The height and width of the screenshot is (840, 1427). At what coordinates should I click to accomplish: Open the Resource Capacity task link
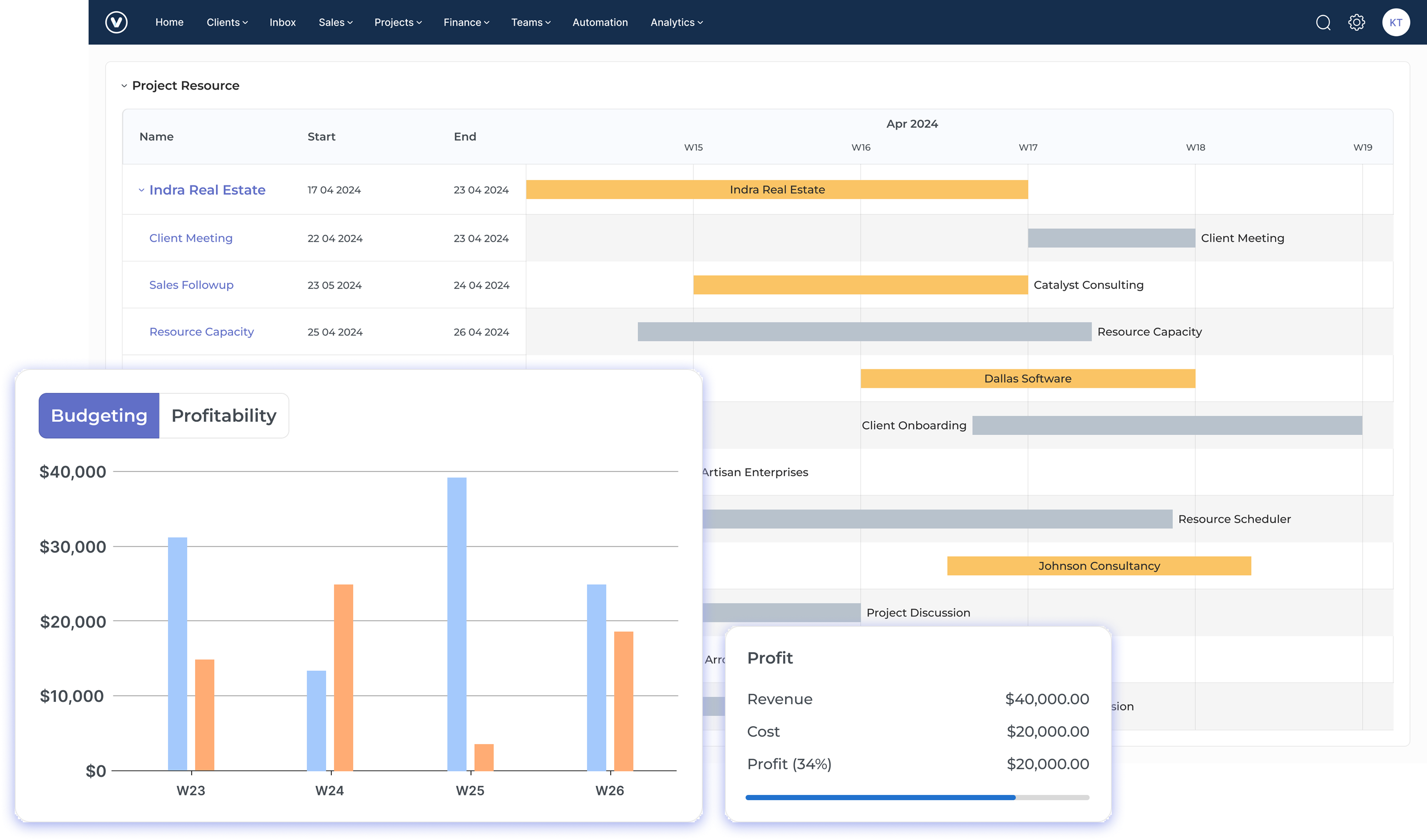201,332
